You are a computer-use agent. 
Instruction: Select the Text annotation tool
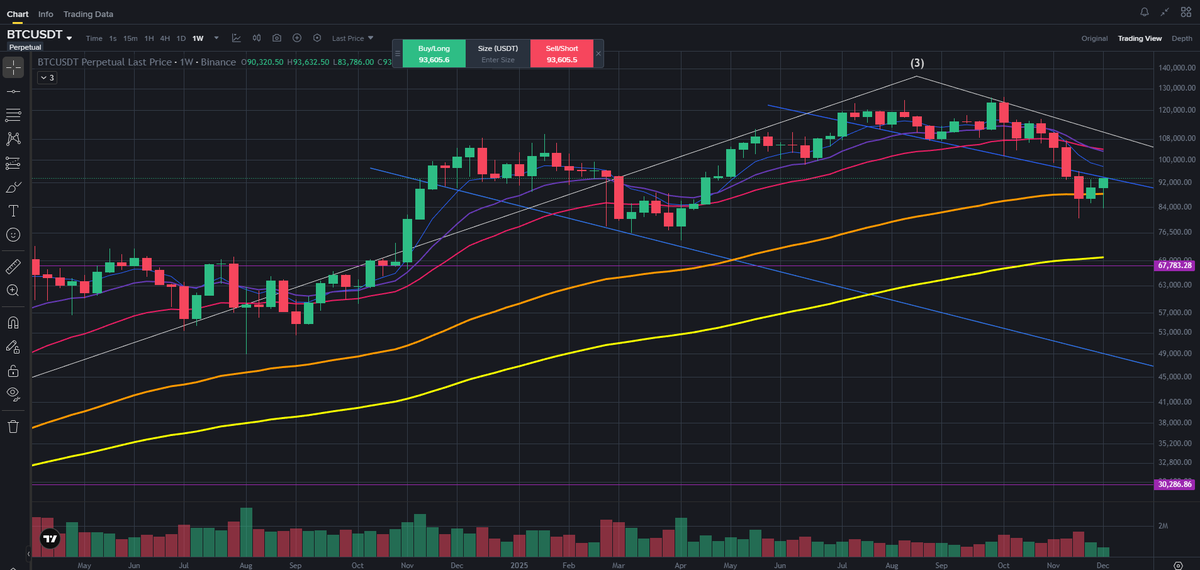coord(13,211)
